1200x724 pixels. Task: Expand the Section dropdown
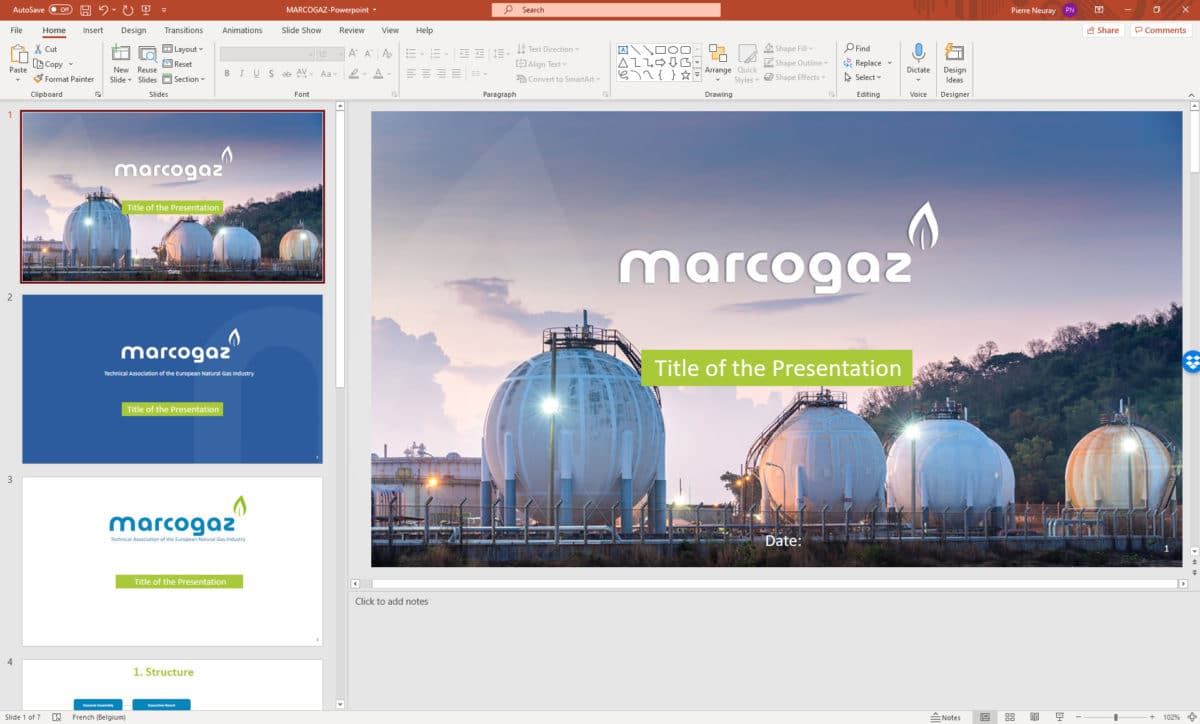[x=183, y=79]
